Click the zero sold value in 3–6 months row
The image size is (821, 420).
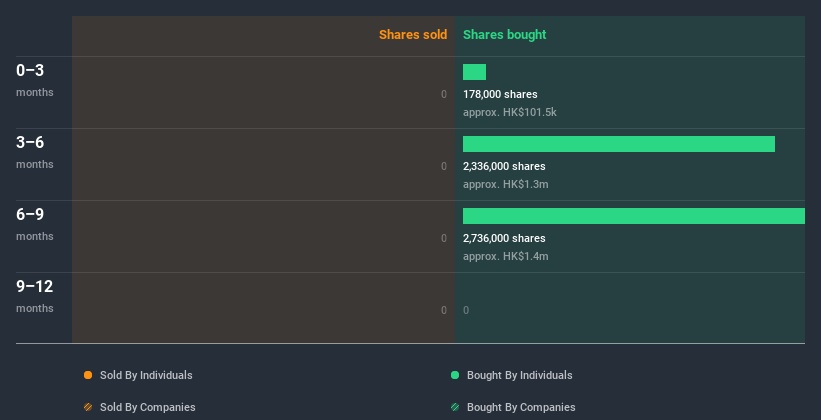pos(444,166)
